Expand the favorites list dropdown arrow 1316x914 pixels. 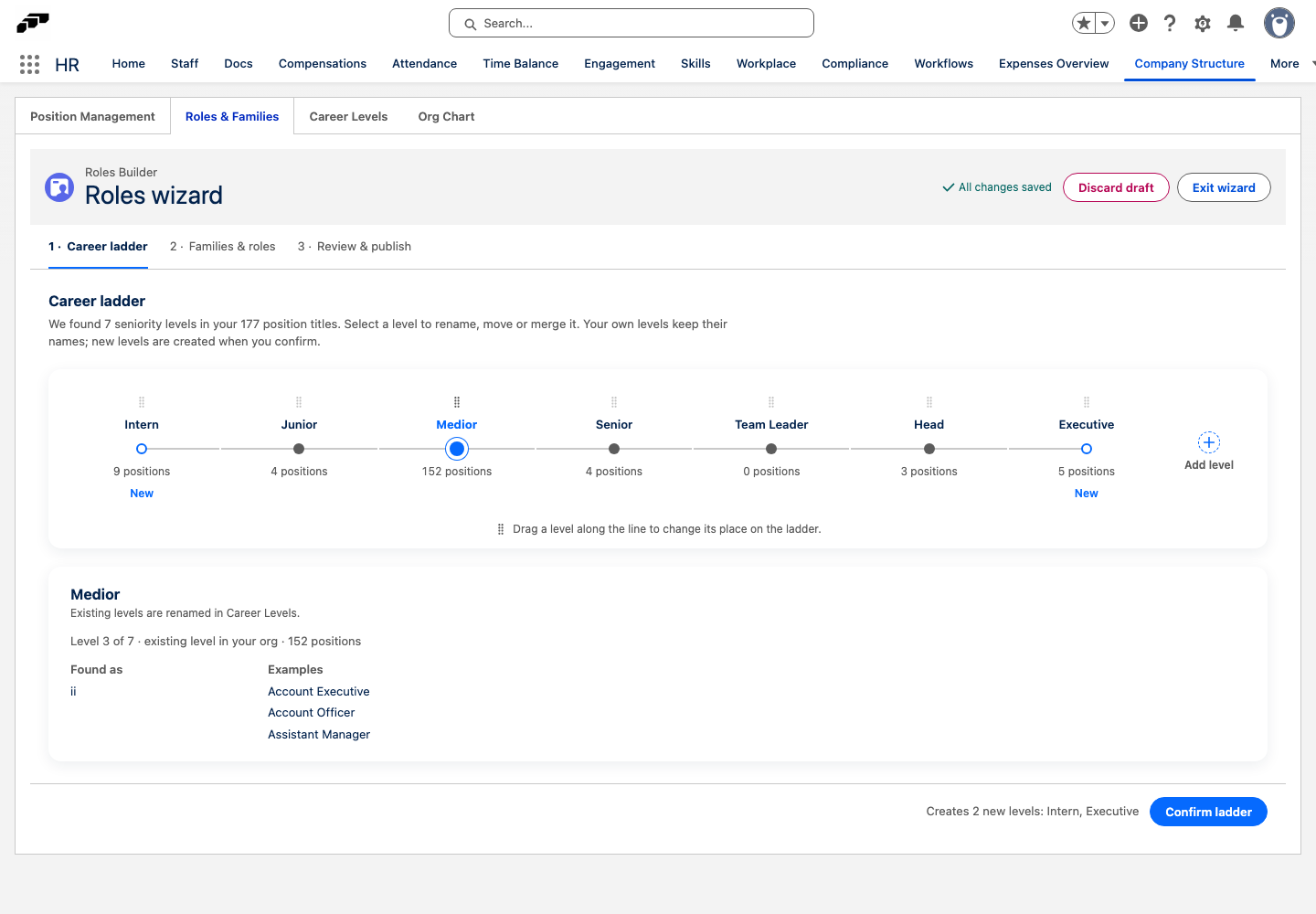click(1105, 23)
